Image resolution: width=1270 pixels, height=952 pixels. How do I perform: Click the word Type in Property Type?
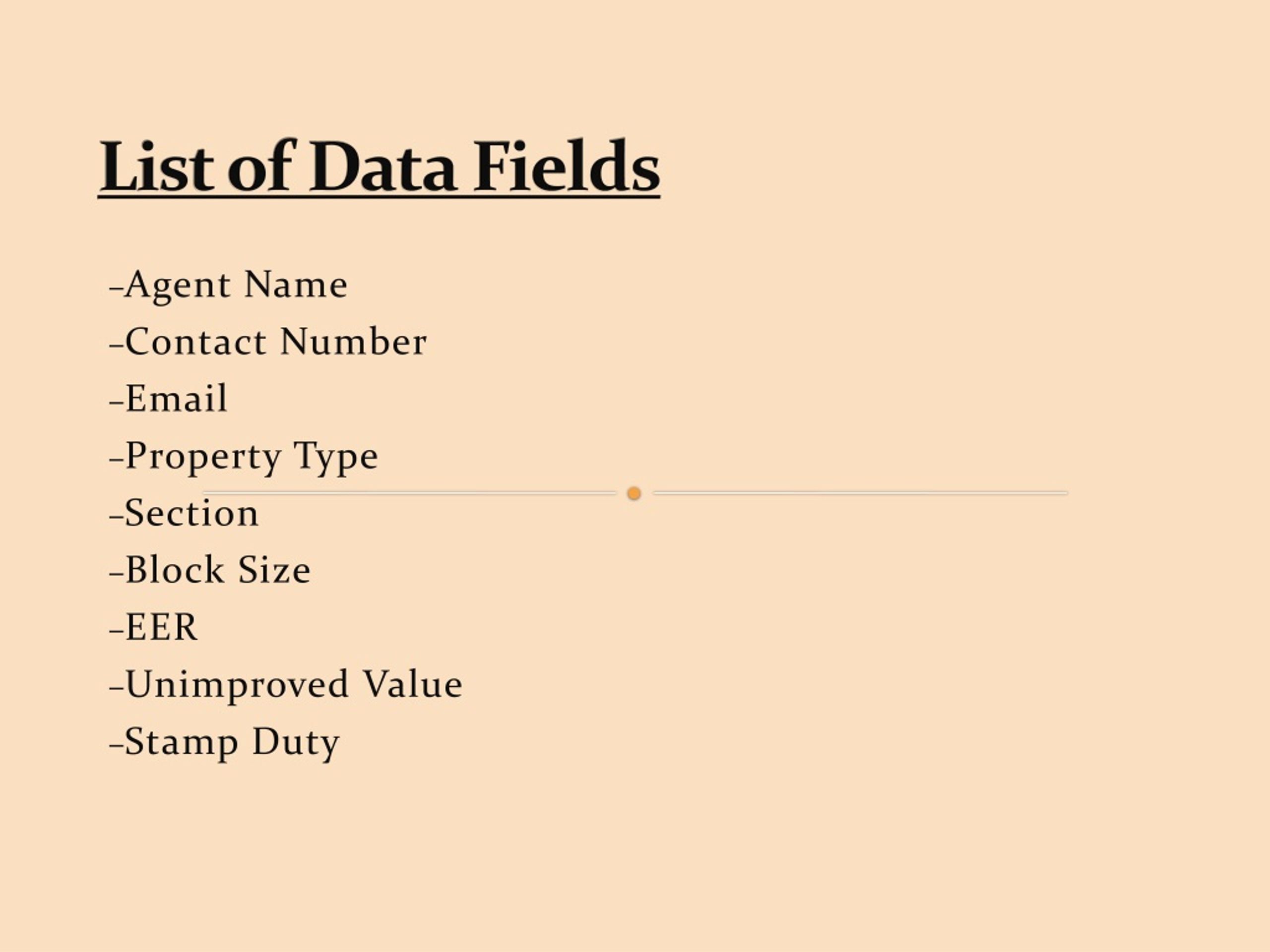(x=336, y=457)
